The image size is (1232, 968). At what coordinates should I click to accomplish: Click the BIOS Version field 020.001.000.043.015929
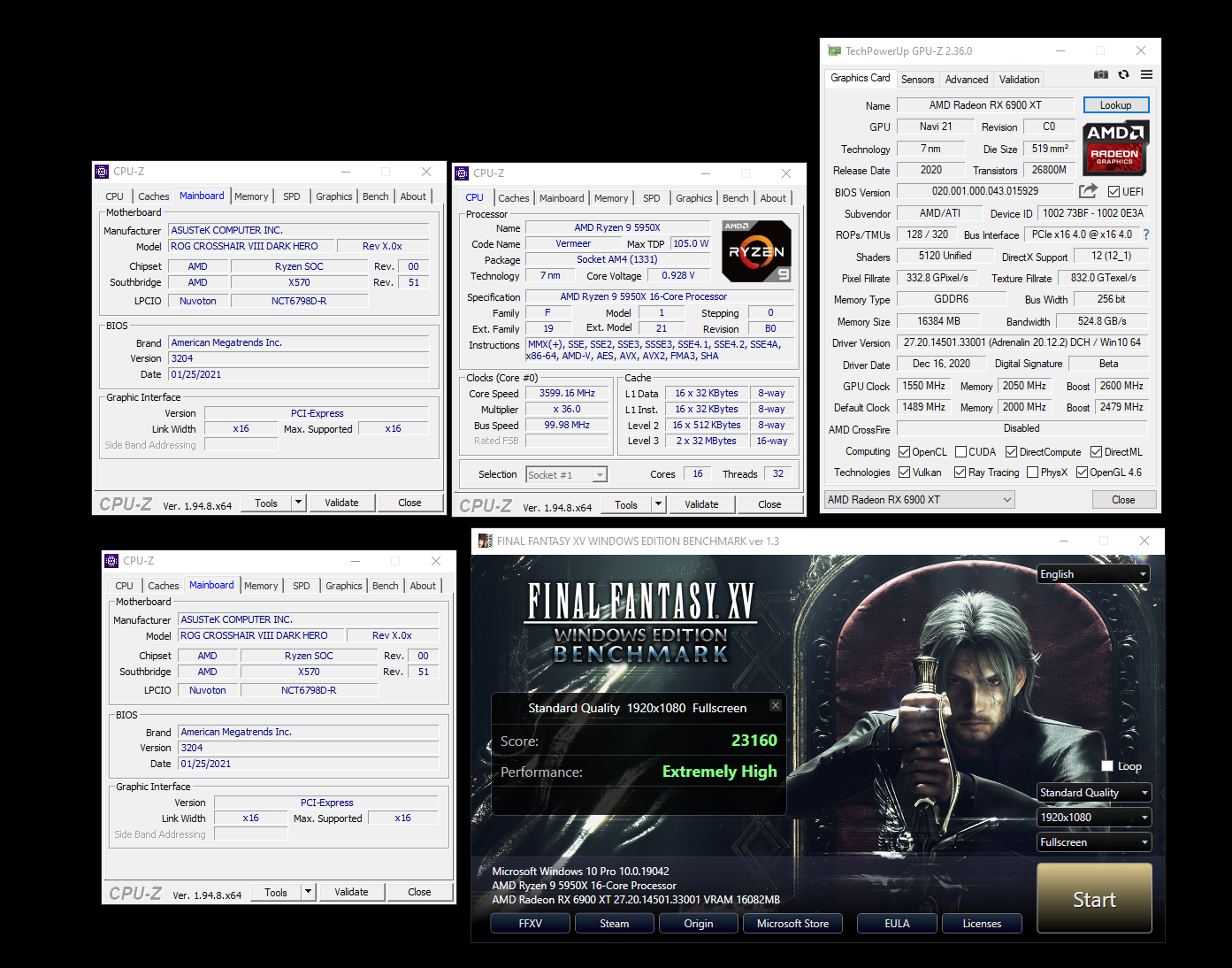point(985,191)
